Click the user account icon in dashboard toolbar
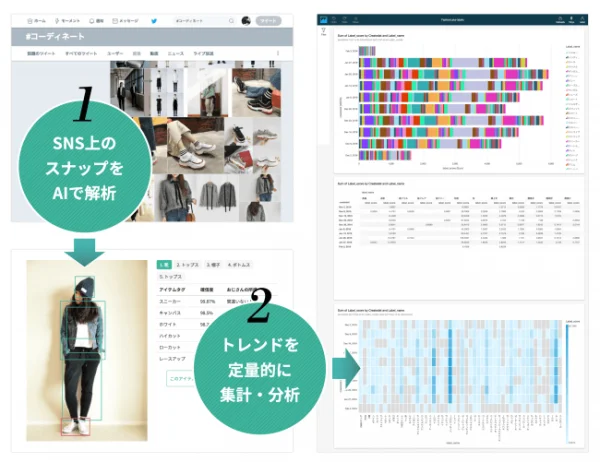 582,20
